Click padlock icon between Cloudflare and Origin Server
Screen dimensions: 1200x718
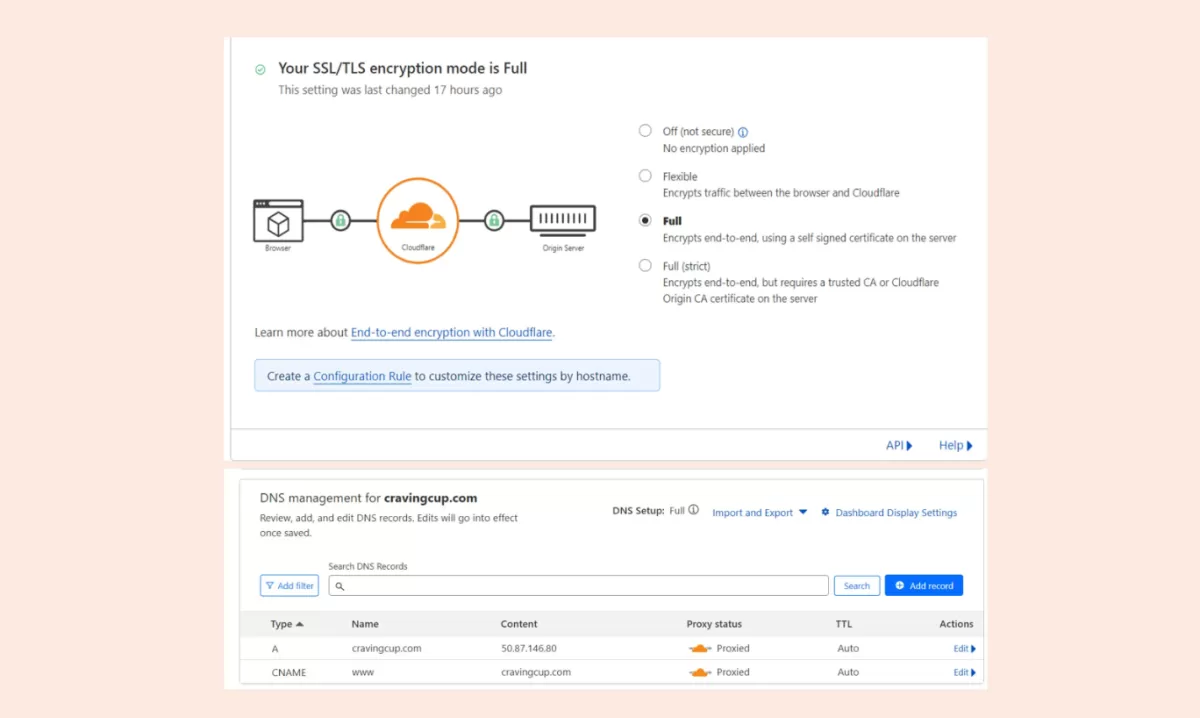click(x=493, y=220)
